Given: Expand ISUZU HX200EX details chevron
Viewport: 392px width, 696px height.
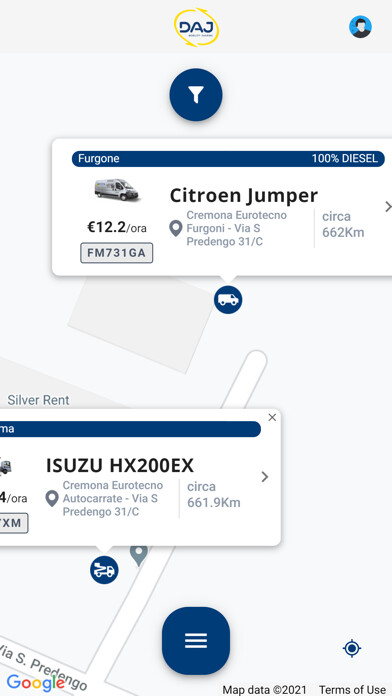Looking at the screenshot, I should pos(265,477).
